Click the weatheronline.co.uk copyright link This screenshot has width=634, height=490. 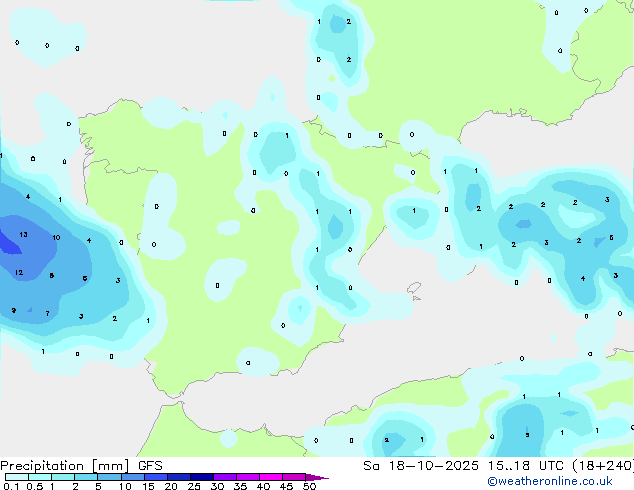pos(550,481)
